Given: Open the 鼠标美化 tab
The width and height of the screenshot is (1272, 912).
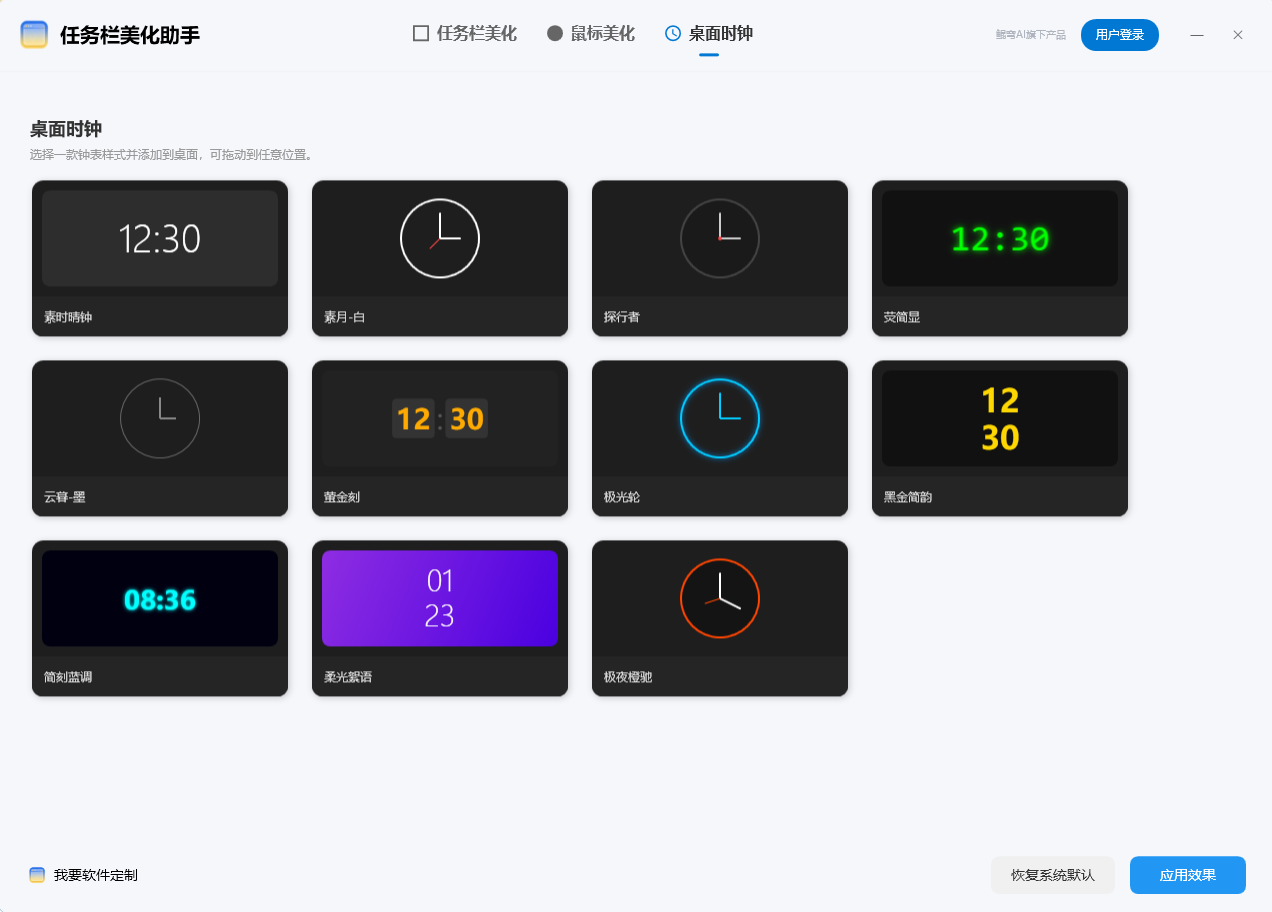Looking at the screenshot, I should (600, 33).
